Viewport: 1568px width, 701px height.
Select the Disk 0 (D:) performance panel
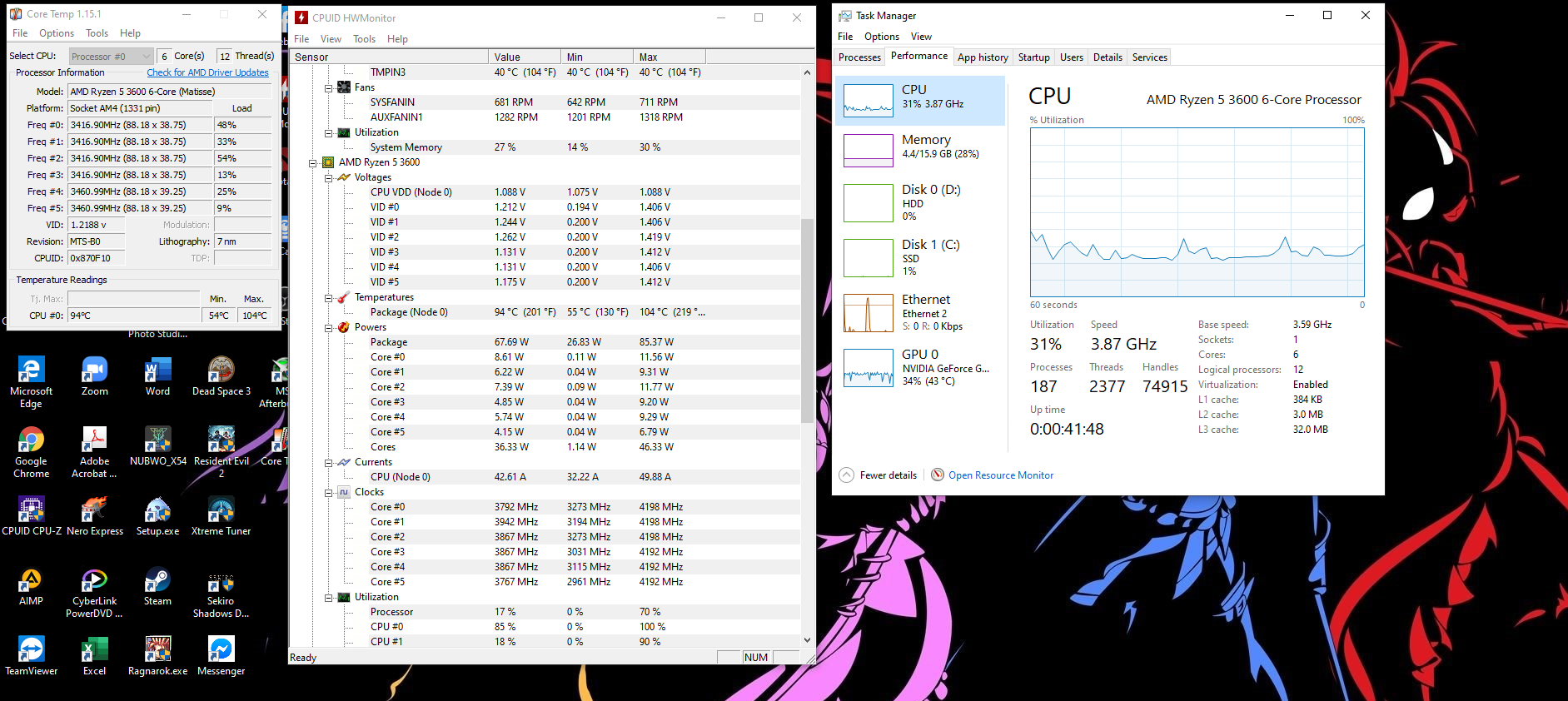pyautogui.click(x=920, y=202)
